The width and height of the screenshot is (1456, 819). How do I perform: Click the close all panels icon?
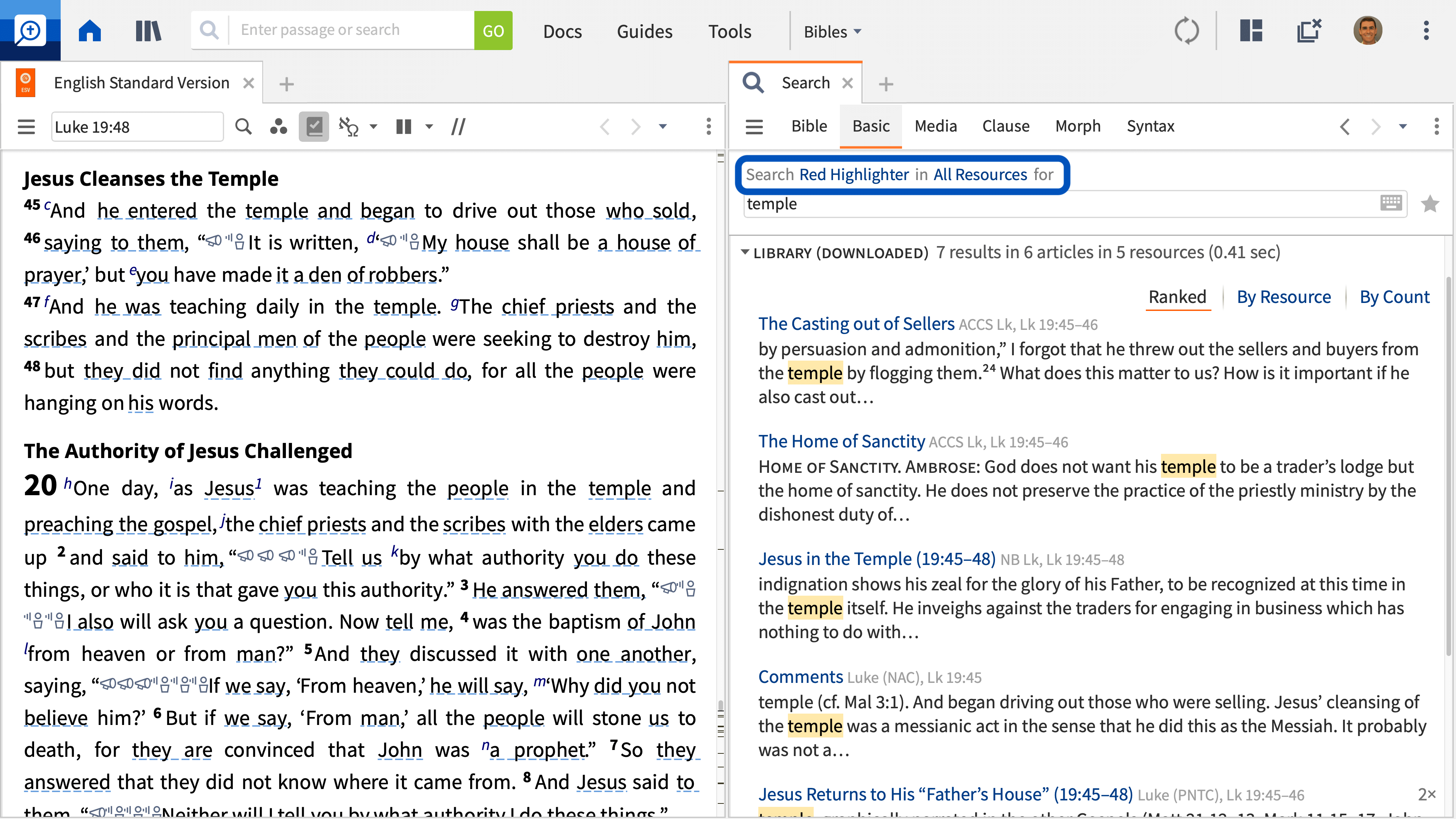point(1309,30)
